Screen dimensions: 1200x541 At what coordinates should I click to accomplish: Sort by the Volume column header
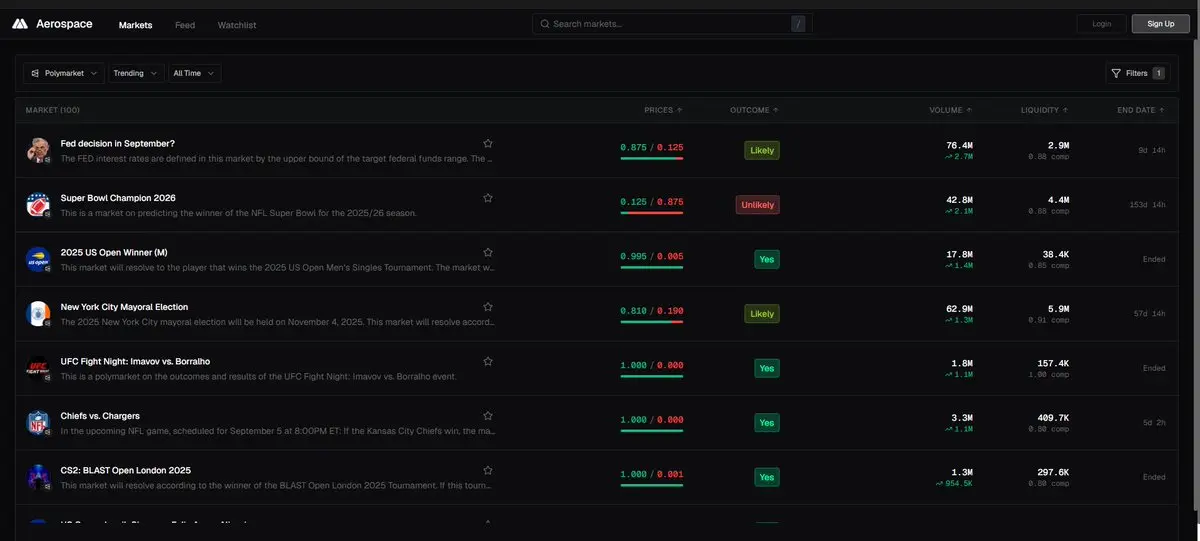(950, 110)
